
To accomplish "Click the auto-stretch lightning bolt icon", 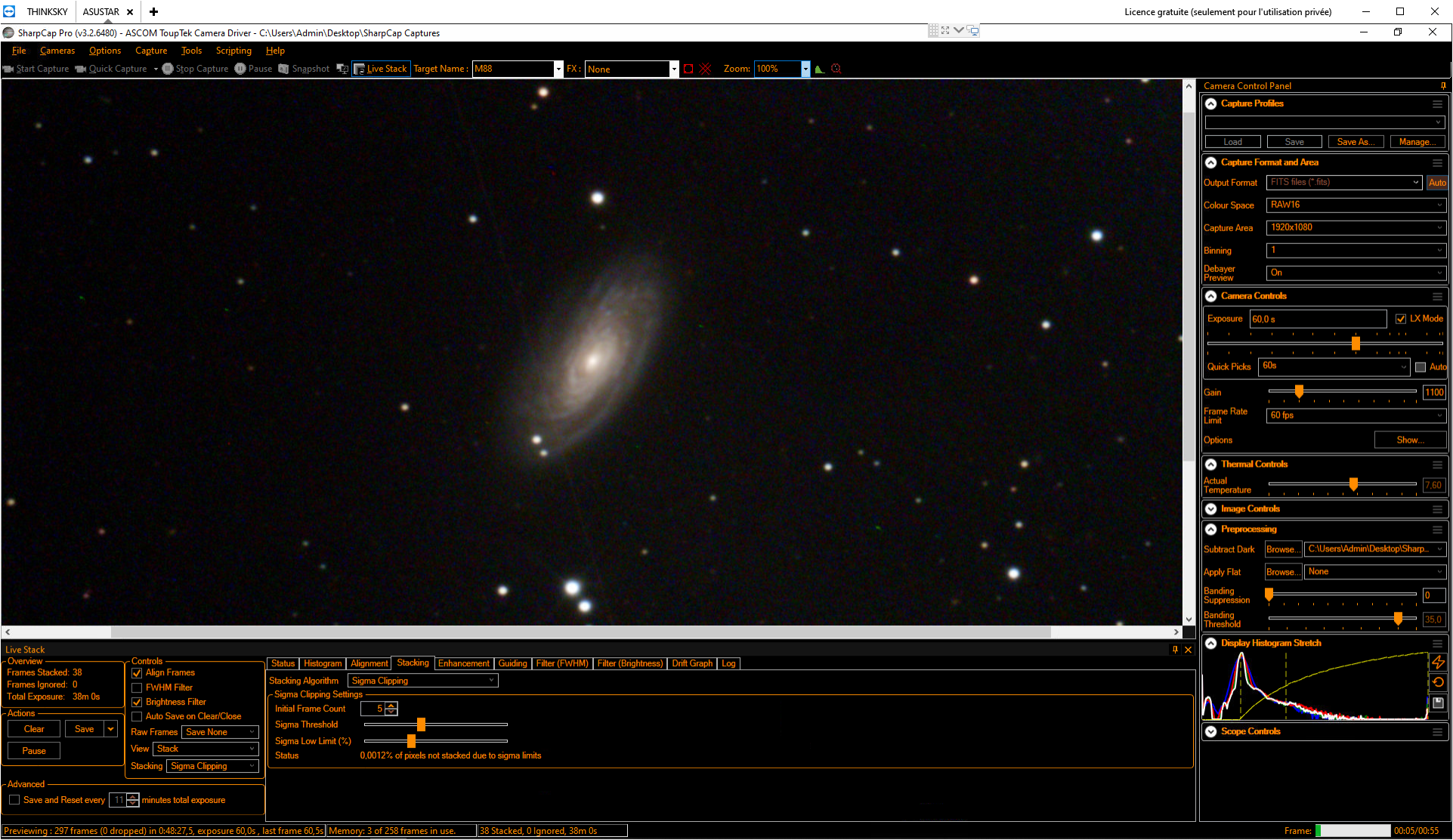I will (1438, 662).
